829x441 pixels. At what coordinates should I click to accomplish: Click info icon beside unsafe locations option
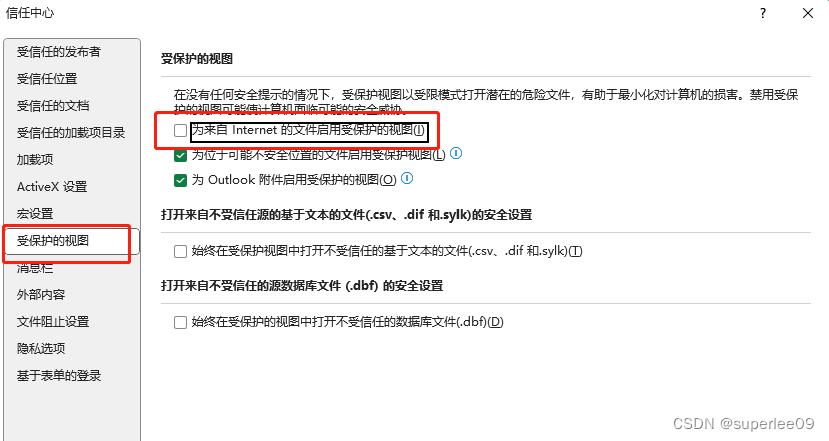(x=456, y=153)
